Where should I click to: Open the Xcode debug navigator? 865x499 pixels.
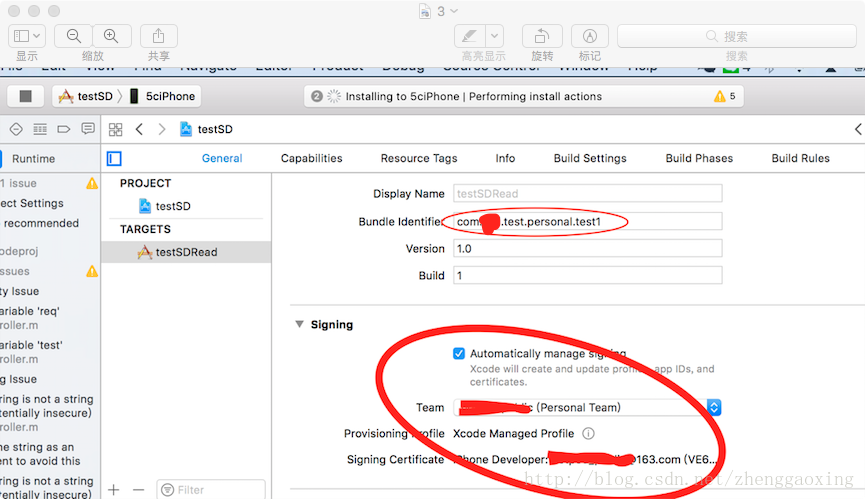[40, 129]
